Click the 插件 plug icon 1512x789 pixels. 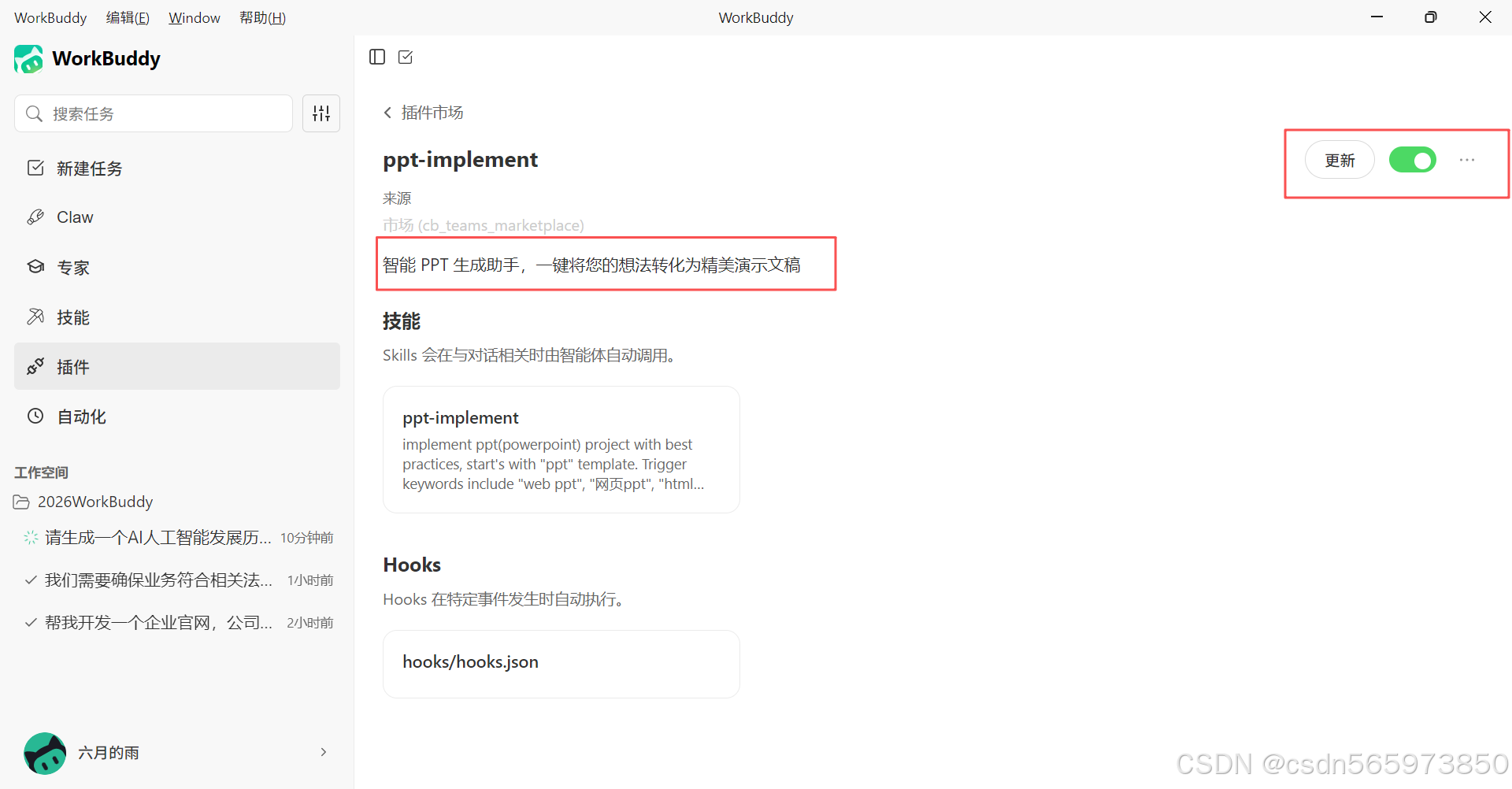[x=35, y=366]
